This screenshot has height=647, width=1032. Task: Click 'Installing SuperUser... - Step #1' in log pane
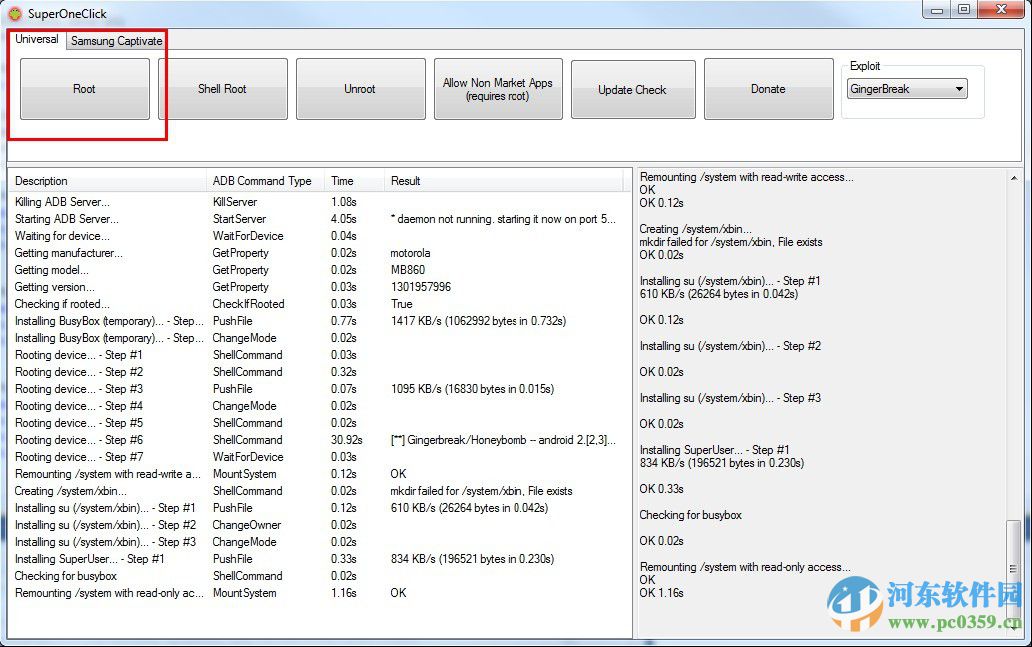point(715,450)
